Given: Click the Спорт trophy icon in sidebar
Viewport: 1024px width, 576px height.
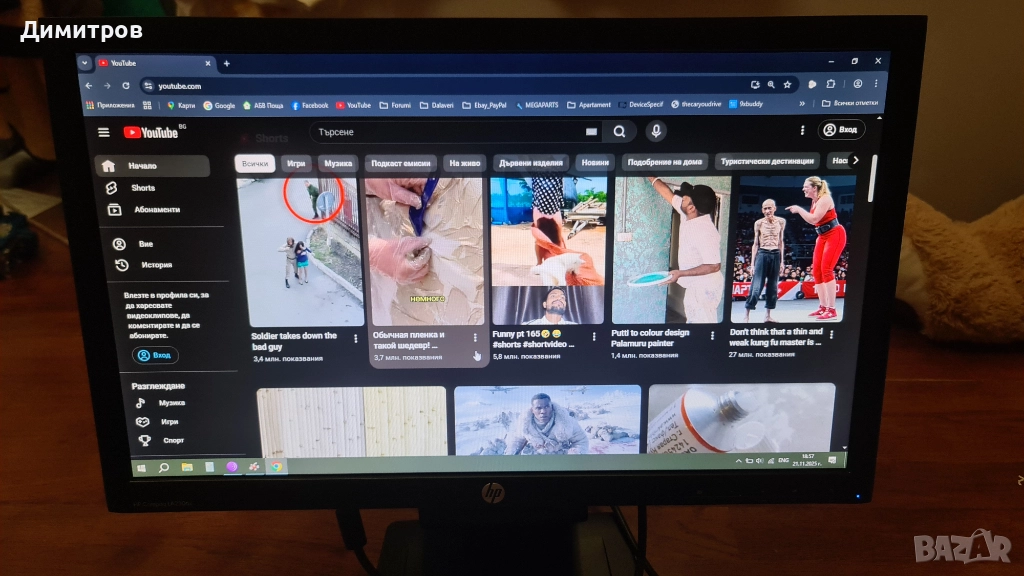Looking at the screenshot, I should 144,440.
